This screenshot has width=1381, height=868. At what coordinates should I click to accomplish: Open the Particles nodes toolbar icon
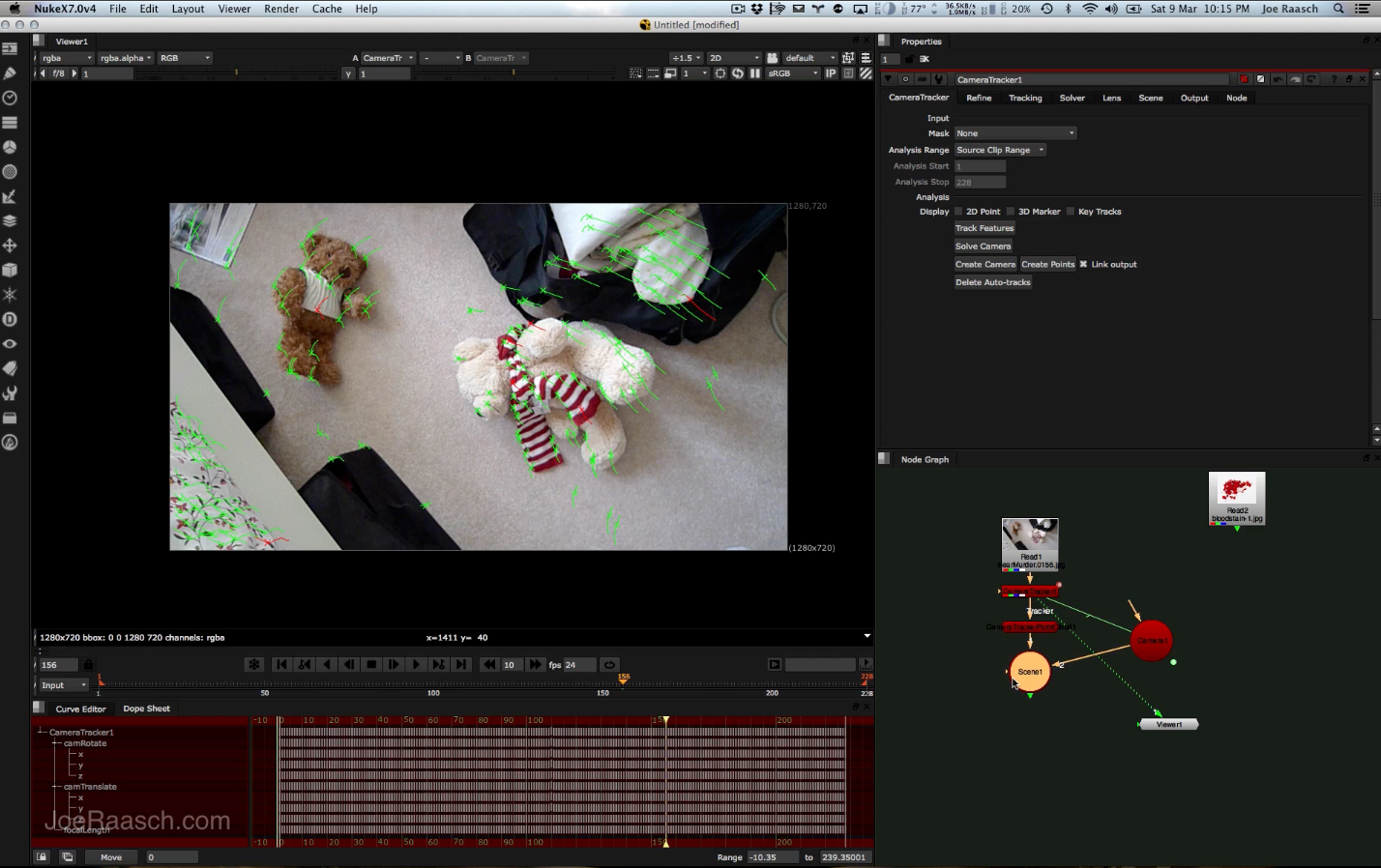tap(10, 295)
